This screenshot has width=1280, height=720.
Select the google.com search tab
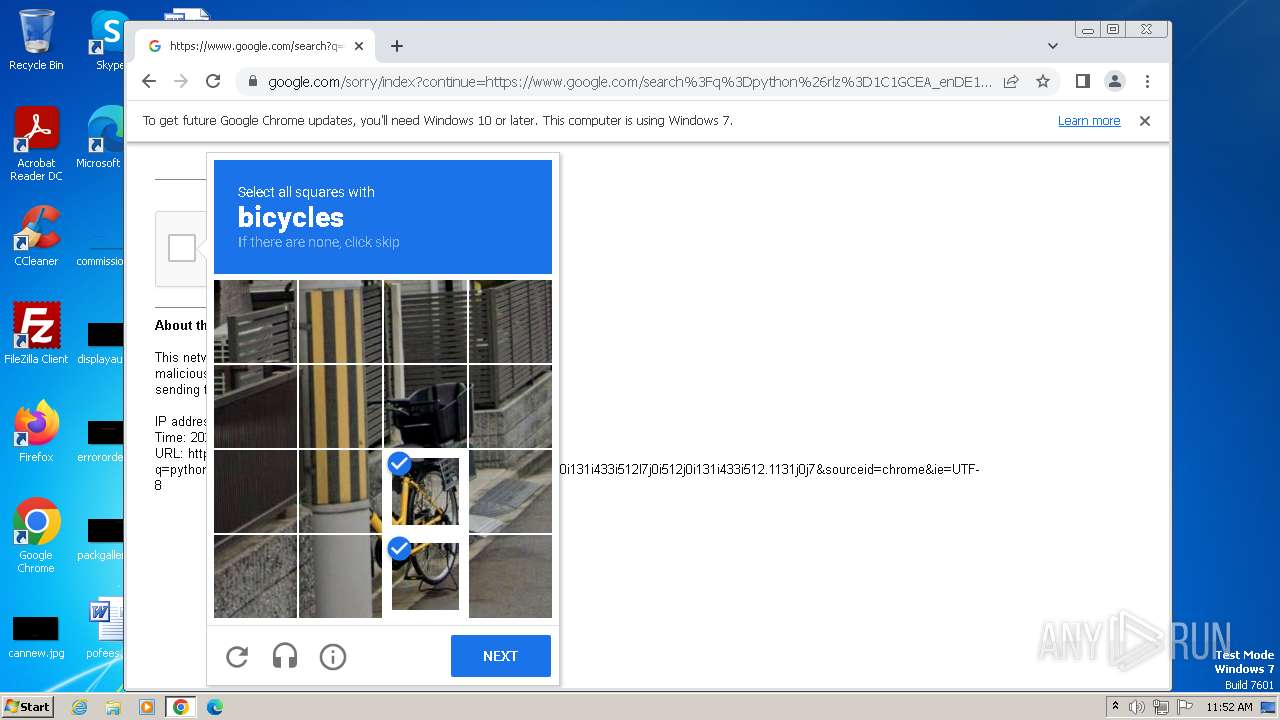(255, 46)
